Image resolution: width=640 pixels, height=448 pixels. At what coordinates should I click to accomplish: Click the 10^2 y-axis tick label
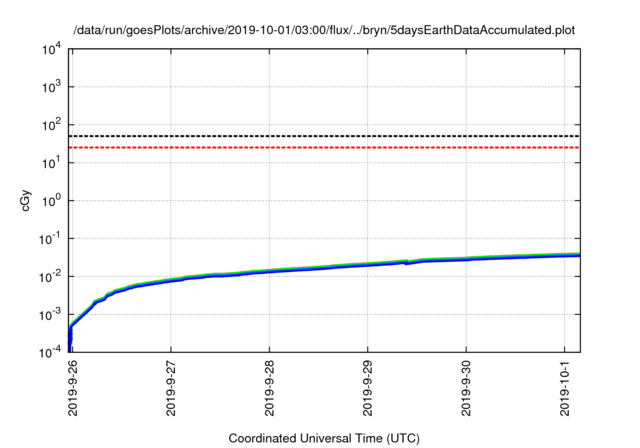52,125
